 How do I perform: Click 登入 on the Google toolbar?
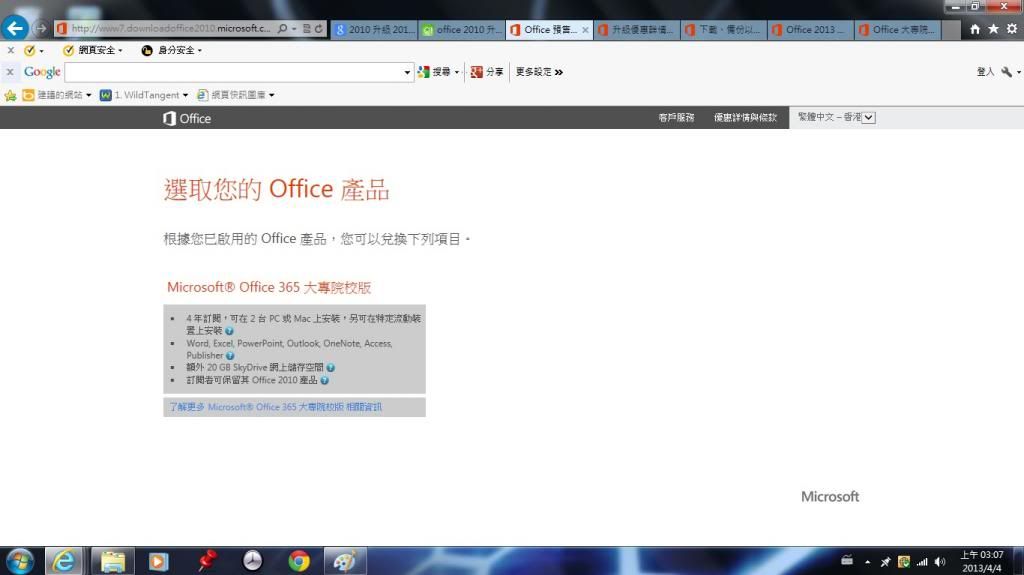tap(985, 72)
